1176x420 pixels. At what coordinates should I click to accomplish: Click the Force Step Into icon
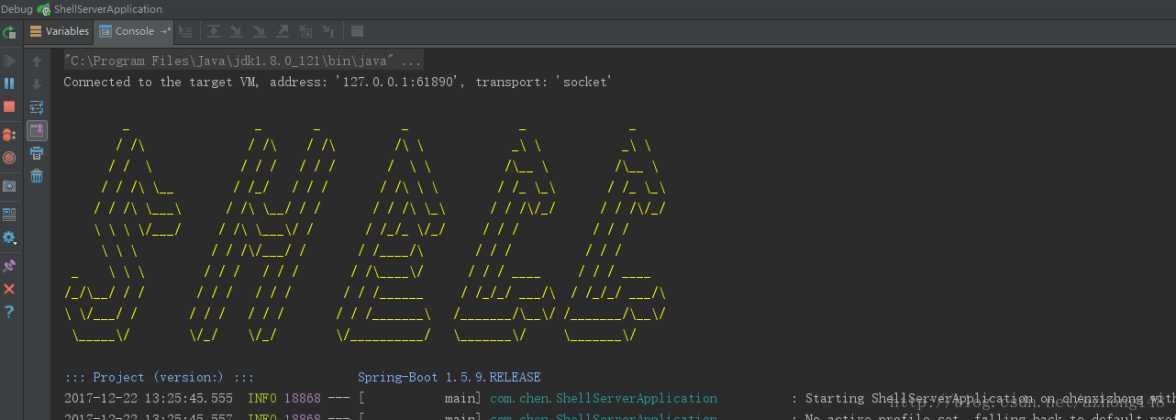click(260, 32)
